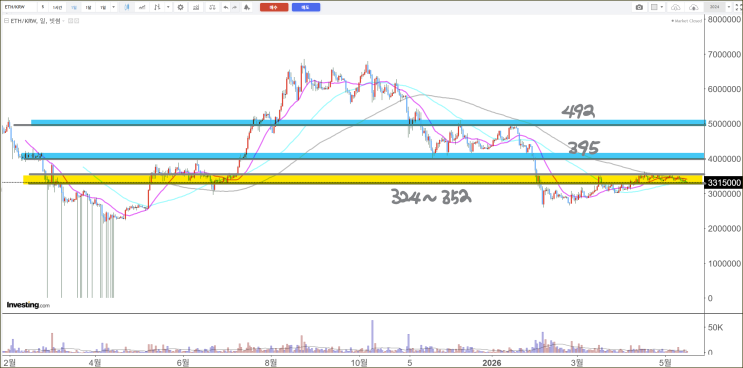Viewport: 743px width, 368px height.
Task: Click the 8월 time-axis label
Action: (x=271, y=362)
